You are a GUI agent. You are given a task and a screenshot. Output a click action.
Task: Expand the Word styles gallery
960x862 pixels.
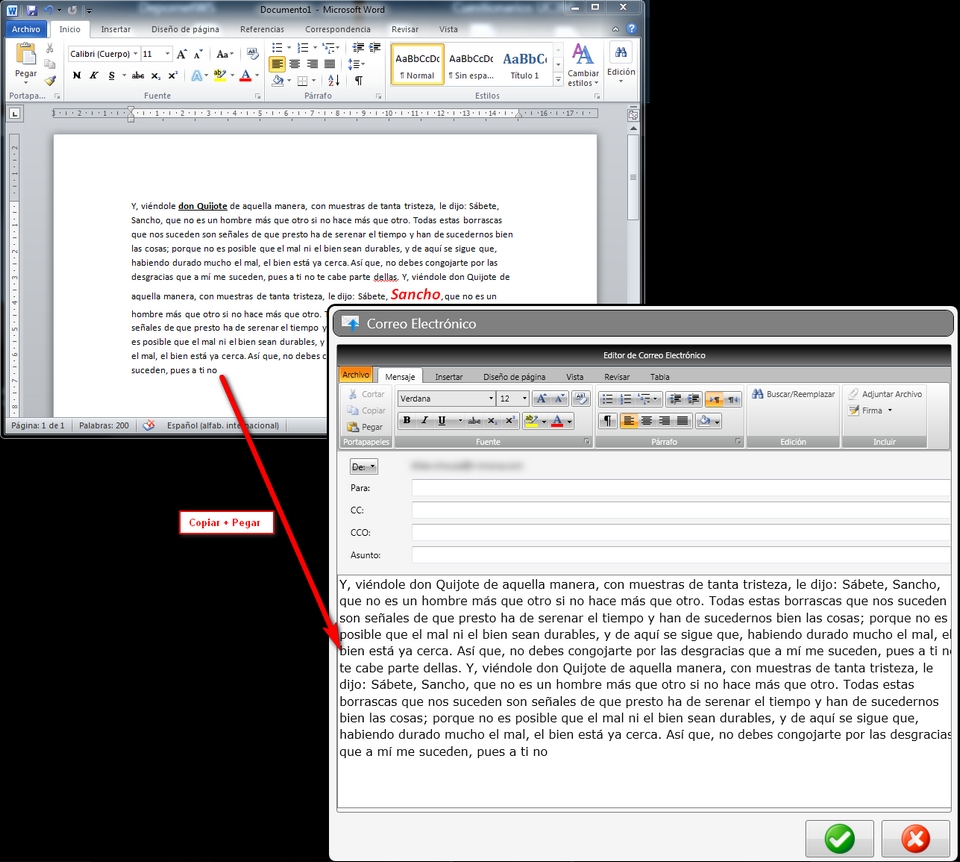[x=558, y=80]
